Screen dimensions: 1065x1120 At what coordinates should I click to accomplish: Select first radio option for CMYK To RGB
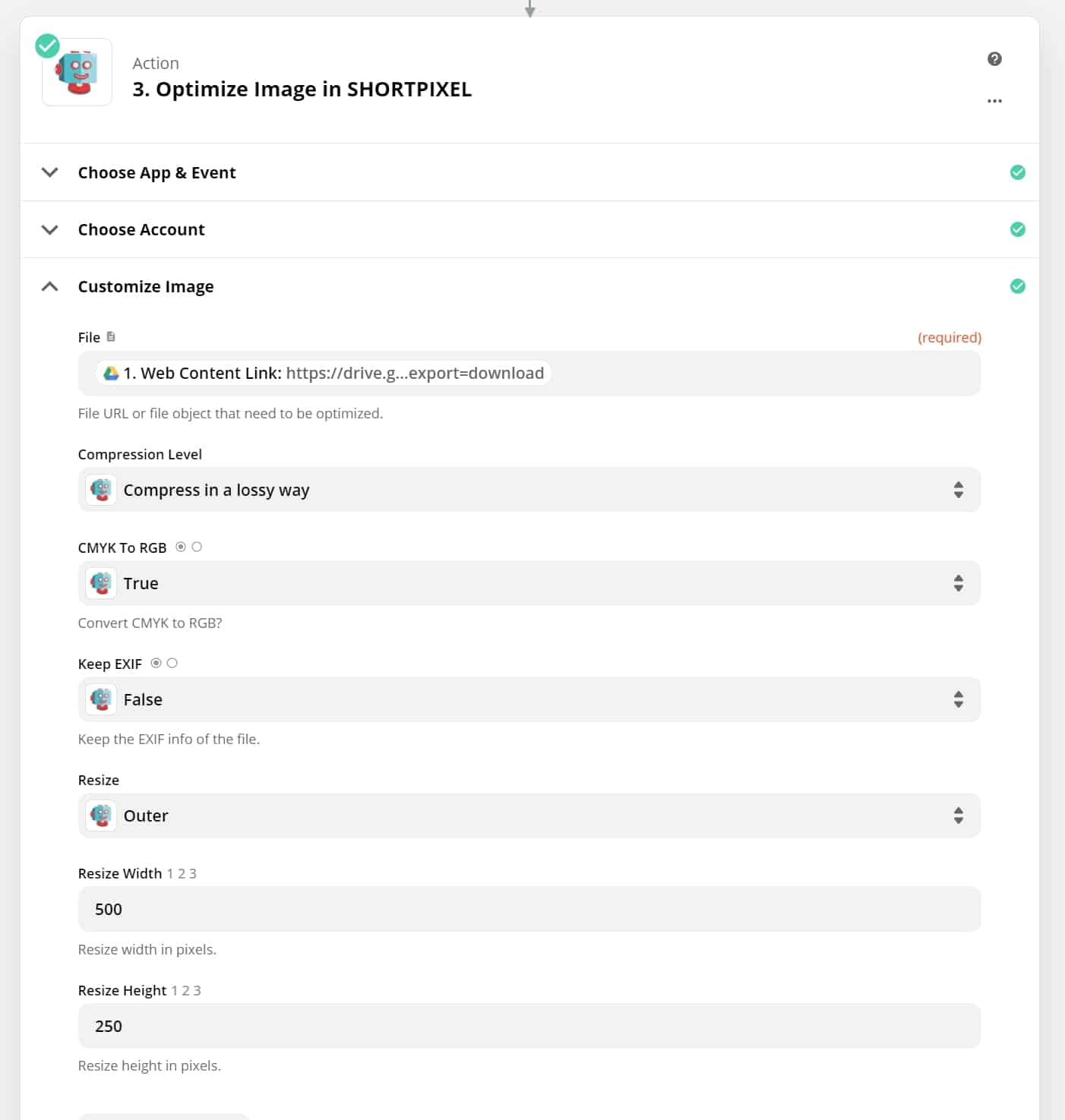point(181,547)
